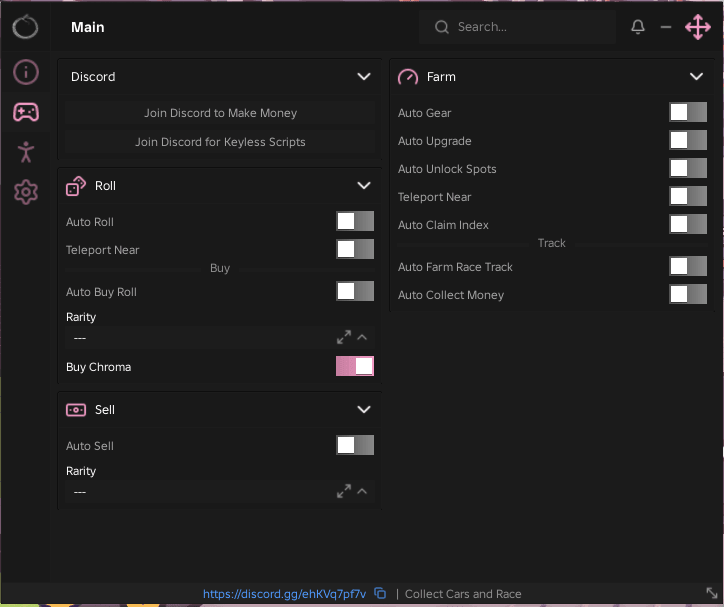
Task: Enable Auto Unlock Spots
Action: 688,168
